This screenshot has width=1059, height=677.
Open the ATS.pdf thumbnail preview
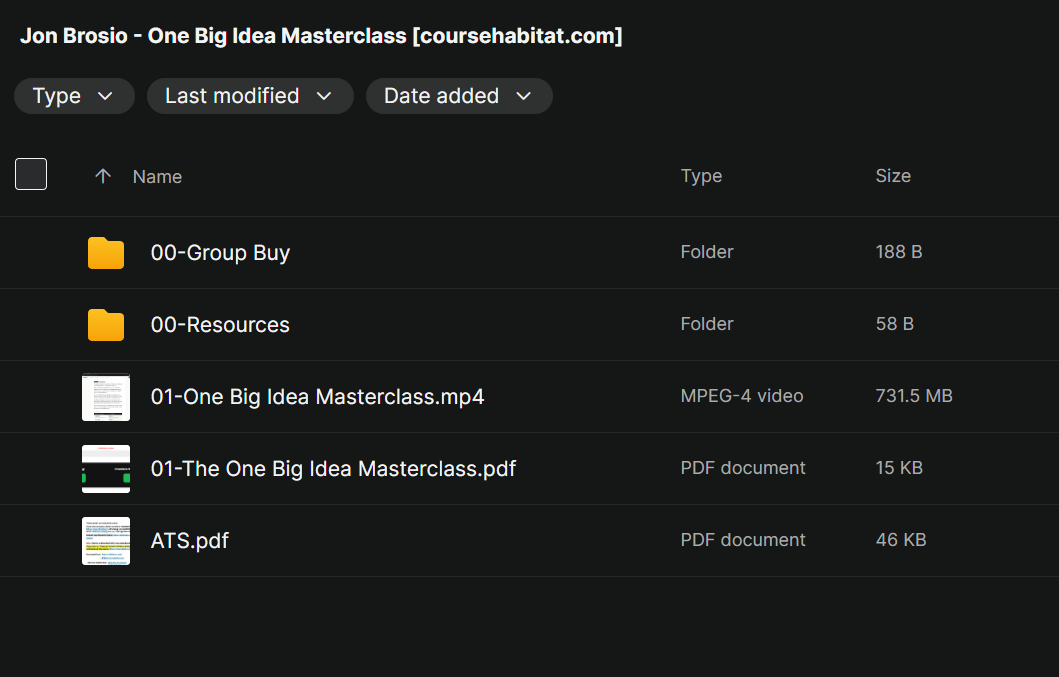[x=106, y=541]
